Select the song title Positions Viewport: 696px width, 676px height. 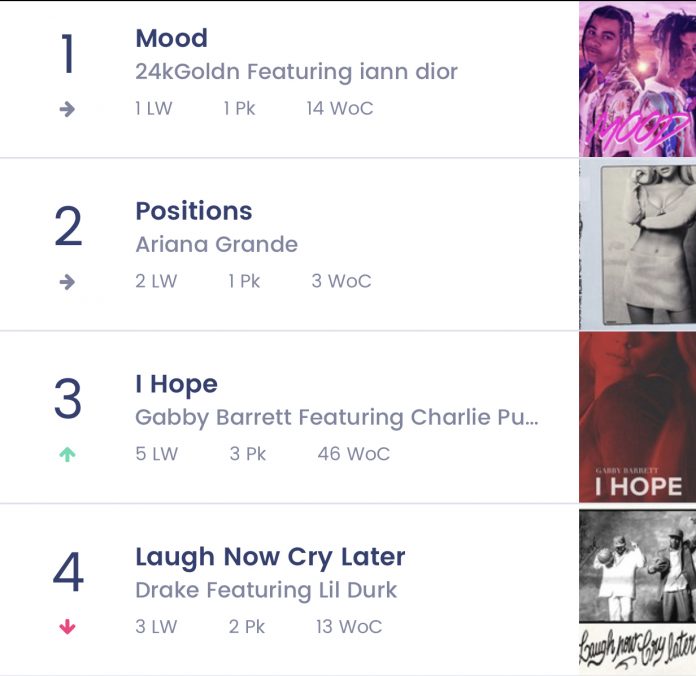[194, 211]
